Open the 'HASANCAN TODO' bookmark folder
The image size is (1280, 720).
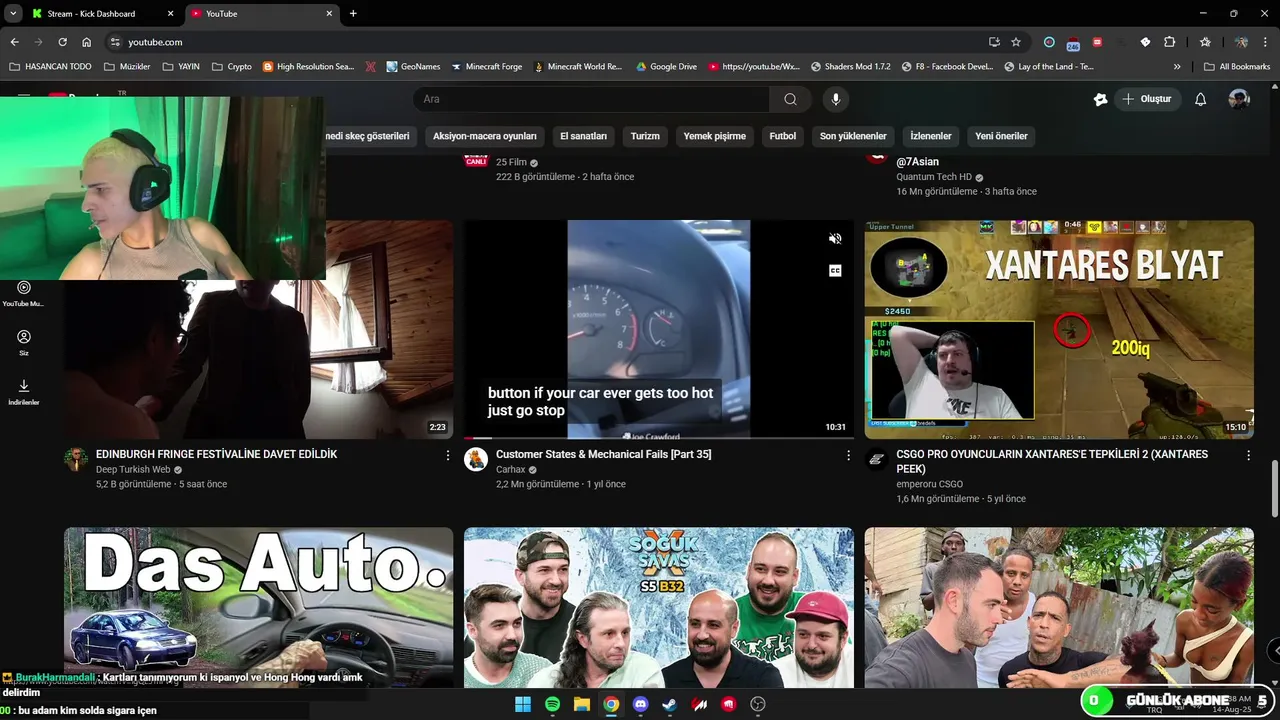tap(50, 67)
